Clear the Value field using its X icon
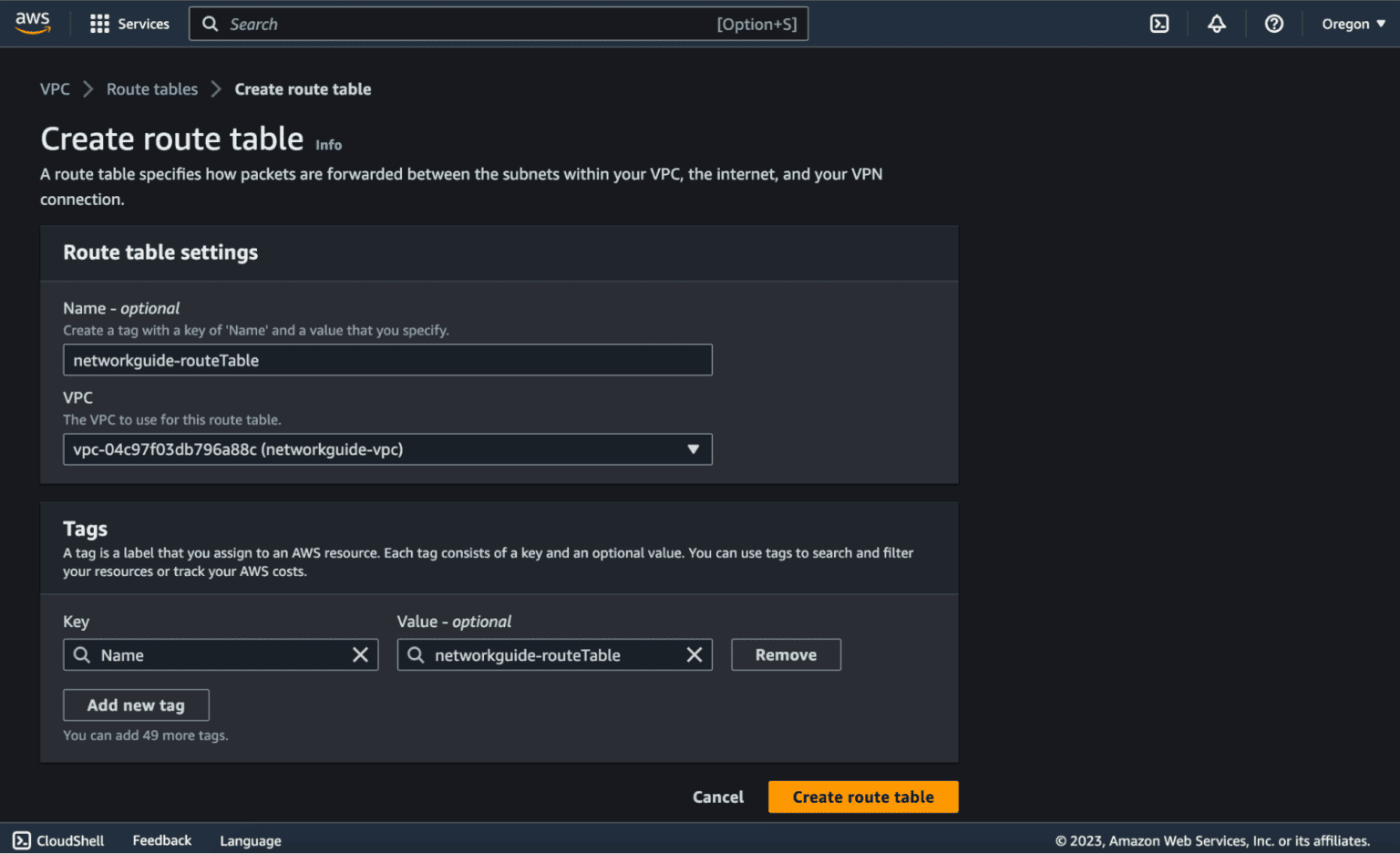The height and width of the screenshot is (854, 1400). (x=695, y=654)
